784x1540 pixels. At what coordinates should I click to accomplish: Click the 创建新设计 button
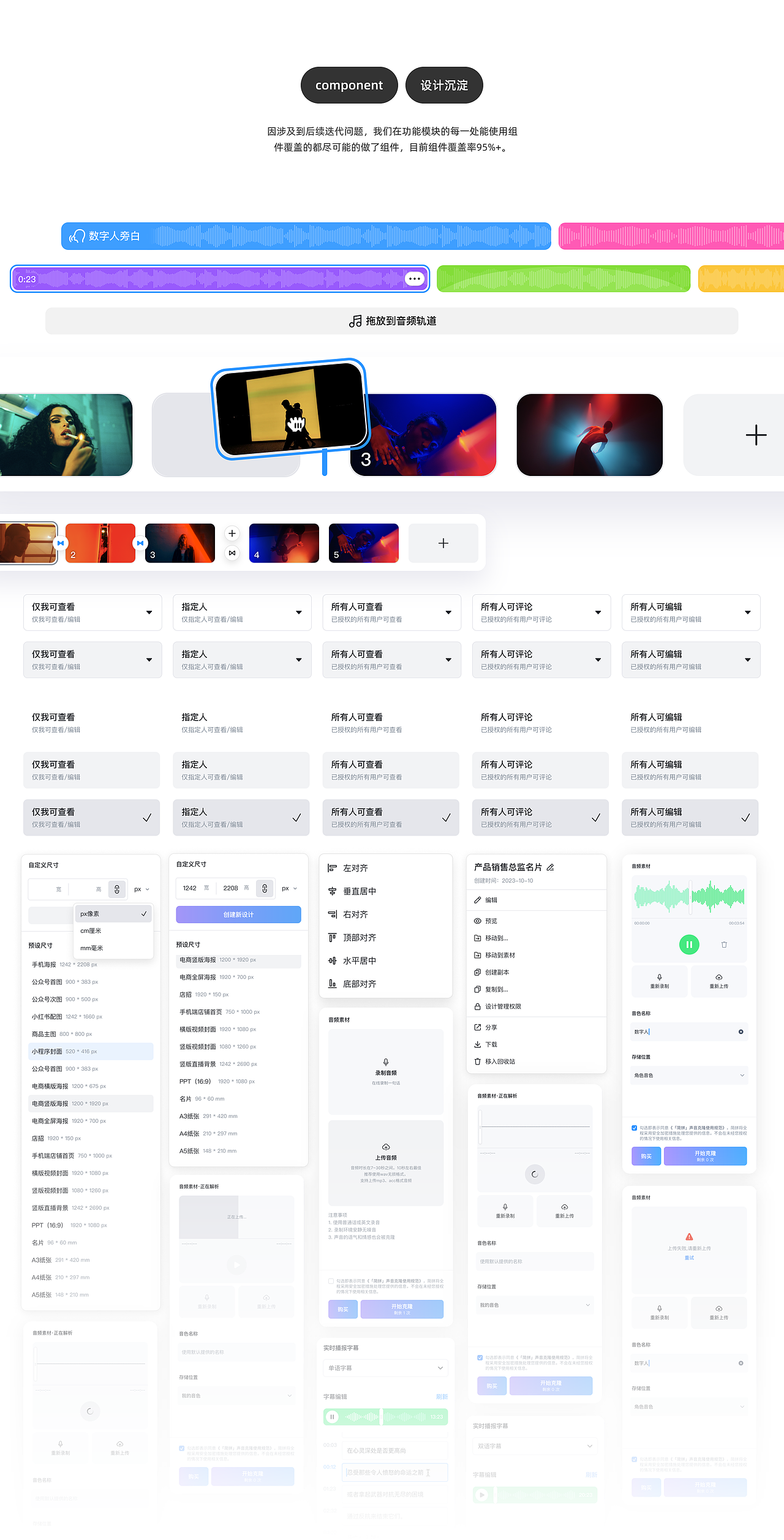[238, 915]
